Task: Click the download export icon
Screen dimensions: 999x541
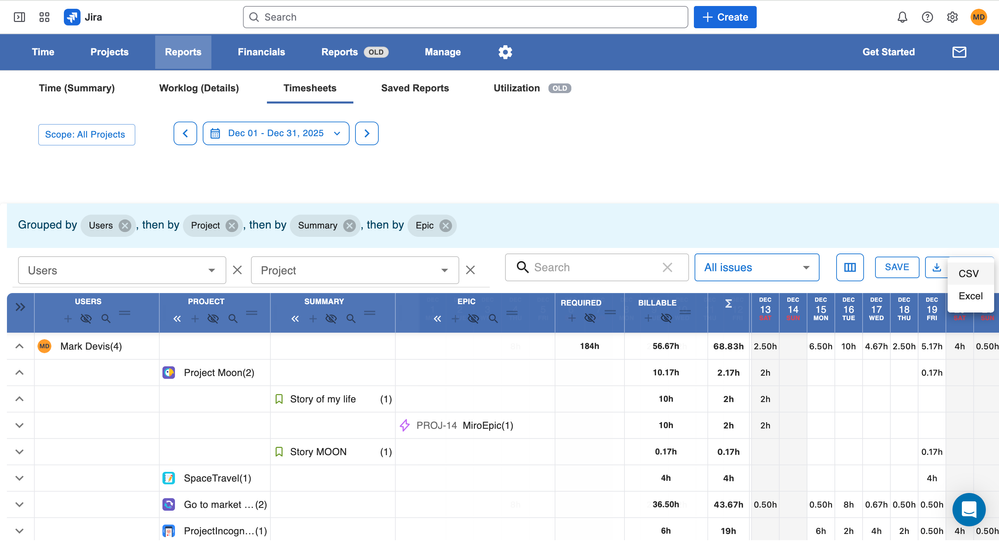Action: pos(936,267)
